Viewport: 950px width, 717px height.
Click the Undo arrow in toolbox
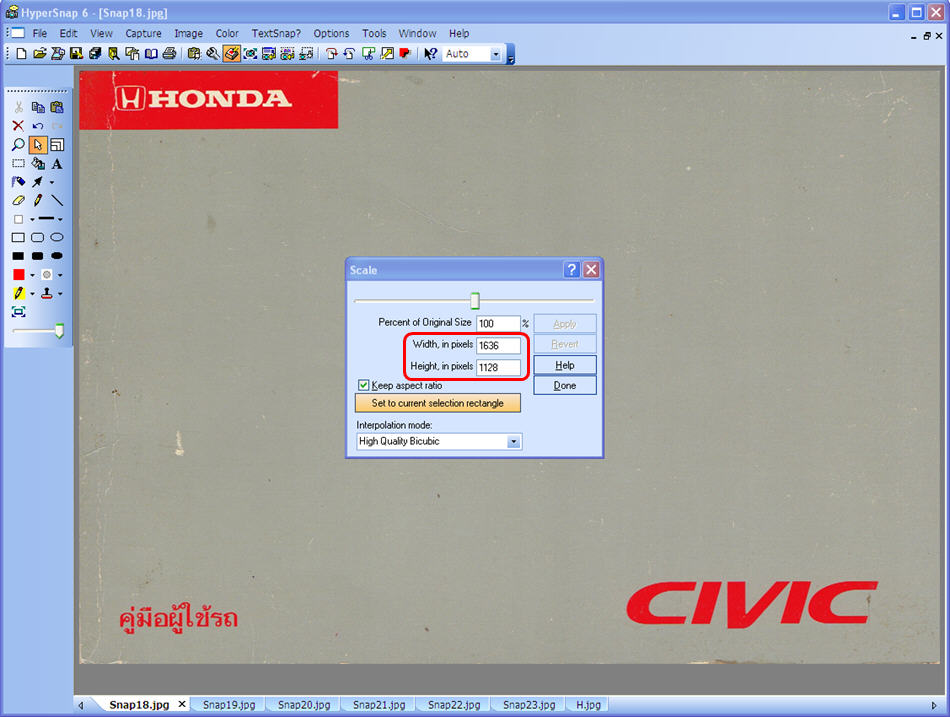[x=38, y=126]
